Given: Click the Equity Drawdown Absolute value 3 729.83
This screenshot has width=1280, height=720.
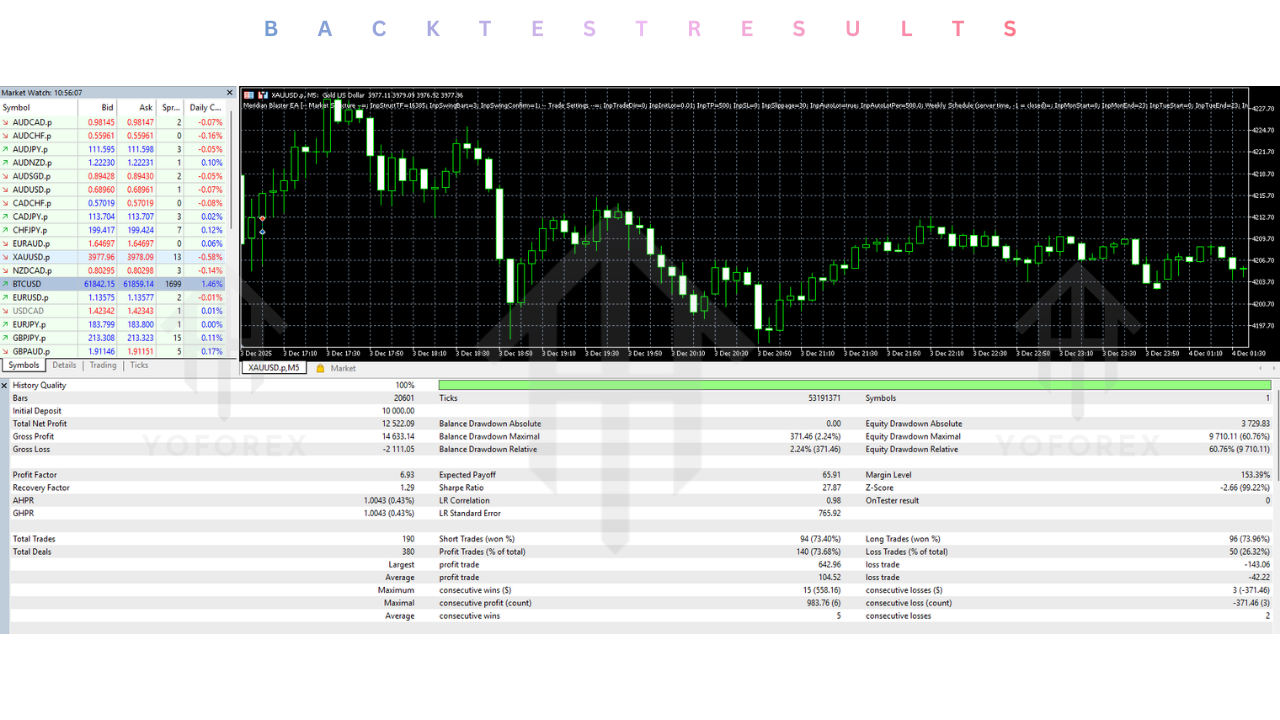Looking at the screenshot, I should (x=1256, y=424).
